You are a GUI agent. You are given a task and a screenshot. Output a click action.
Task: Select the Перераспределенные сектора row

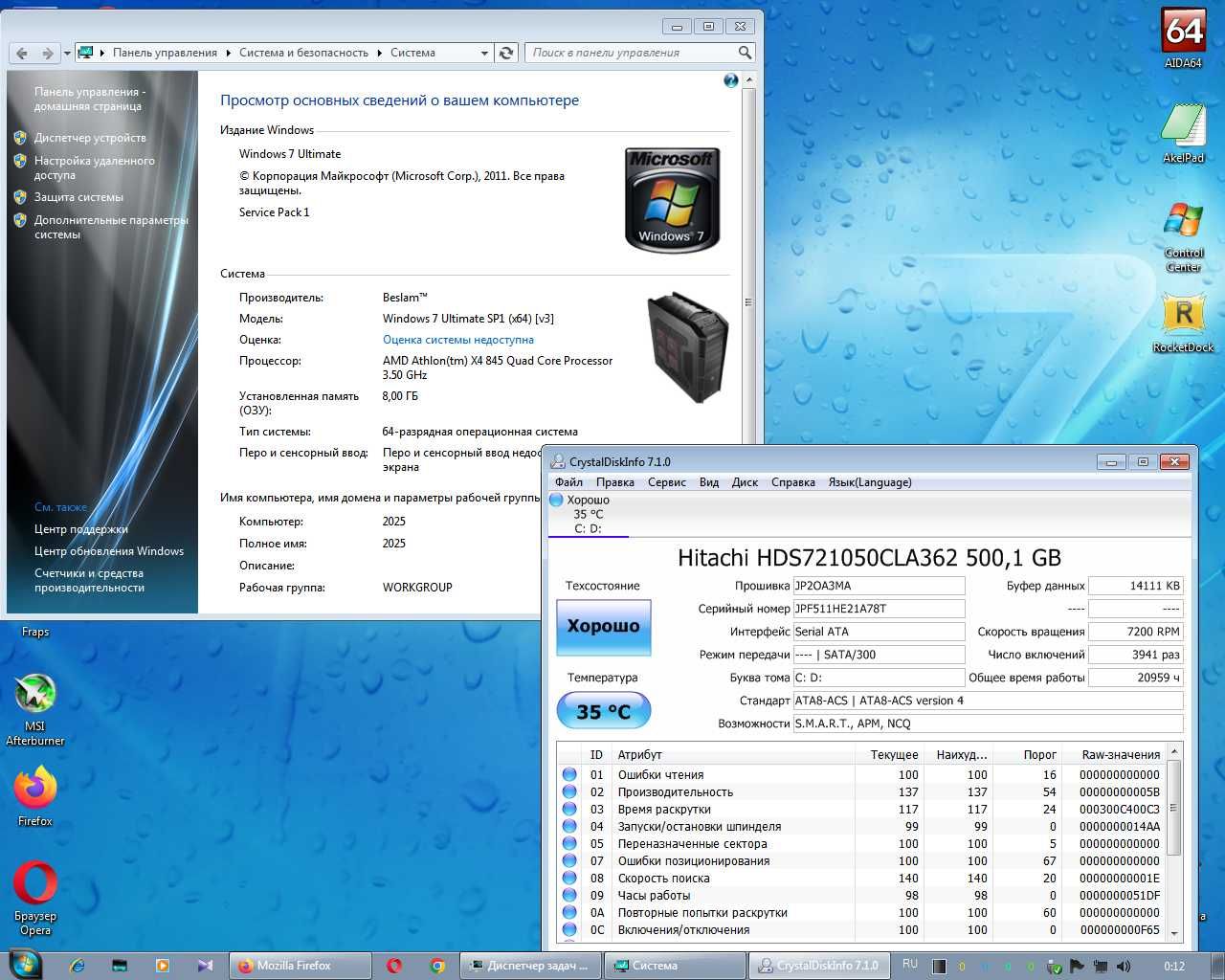[x=861, y=844]
